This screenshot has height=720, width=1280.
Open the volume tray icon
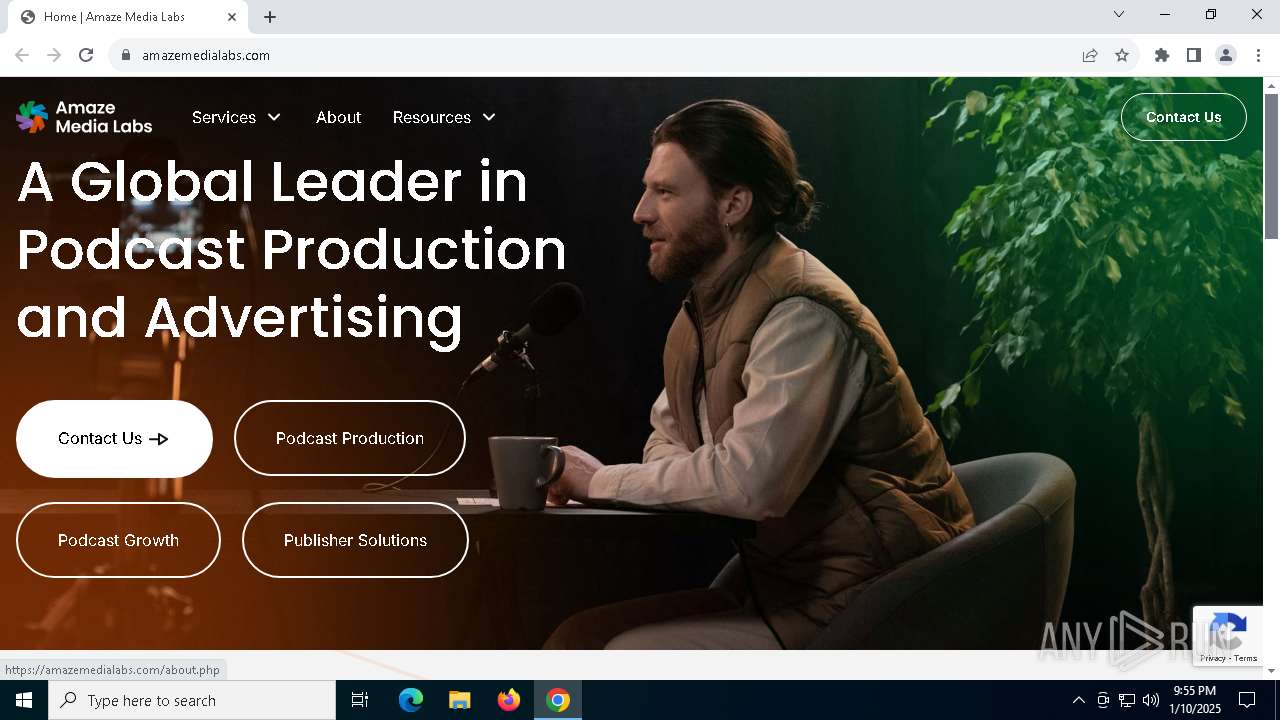1151,700
